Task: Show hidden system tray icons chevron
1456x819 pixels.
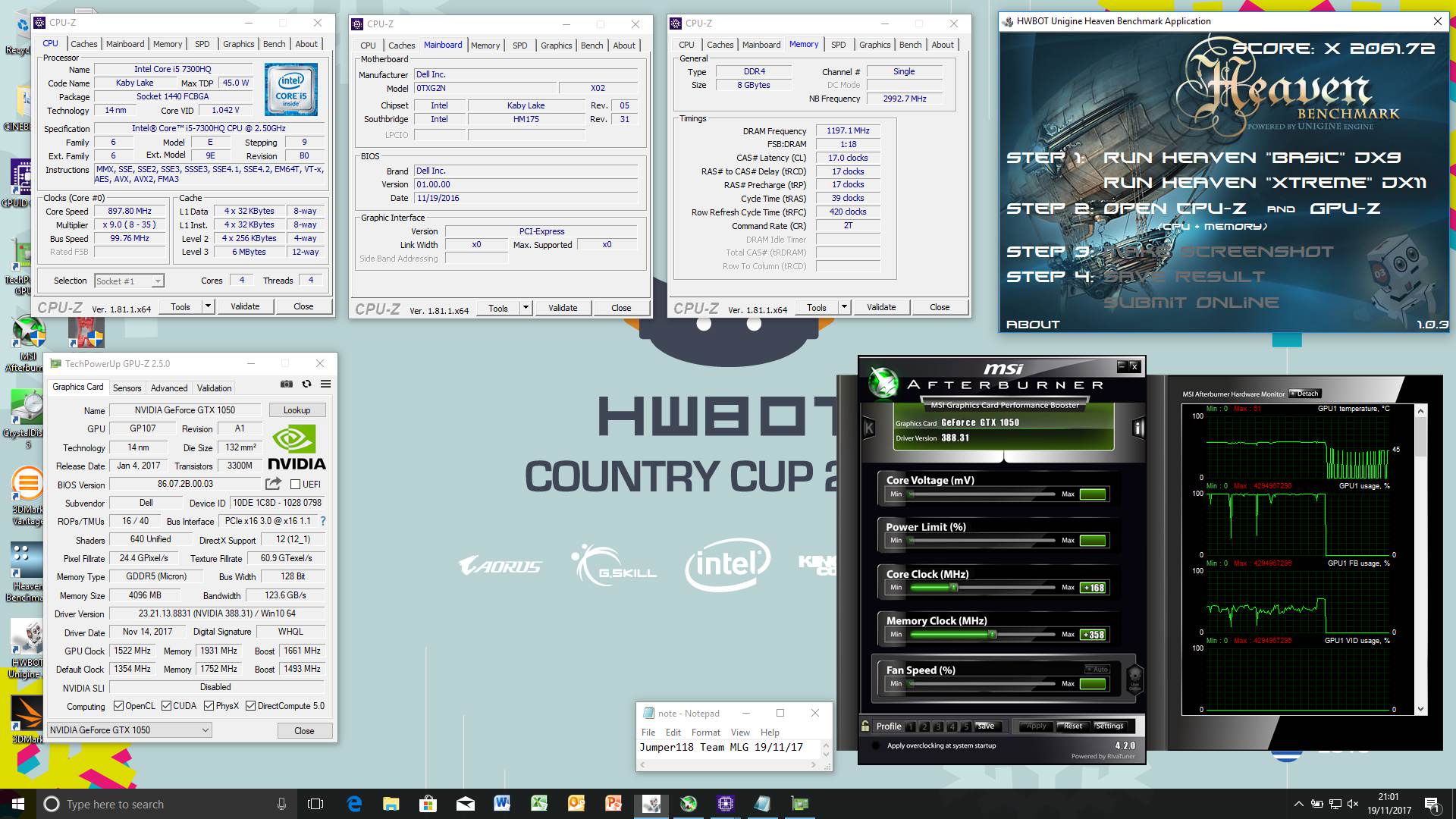Action: coord(1298,804)
